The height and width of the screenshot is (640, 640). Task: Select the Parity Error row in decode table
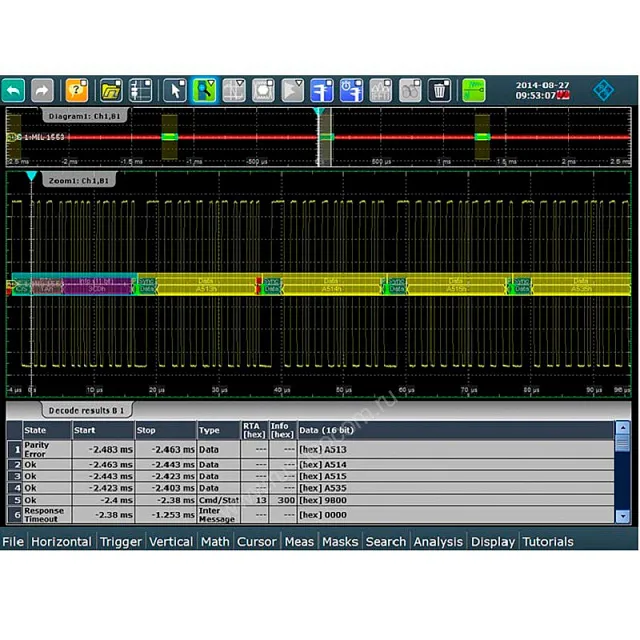(300, 450)
